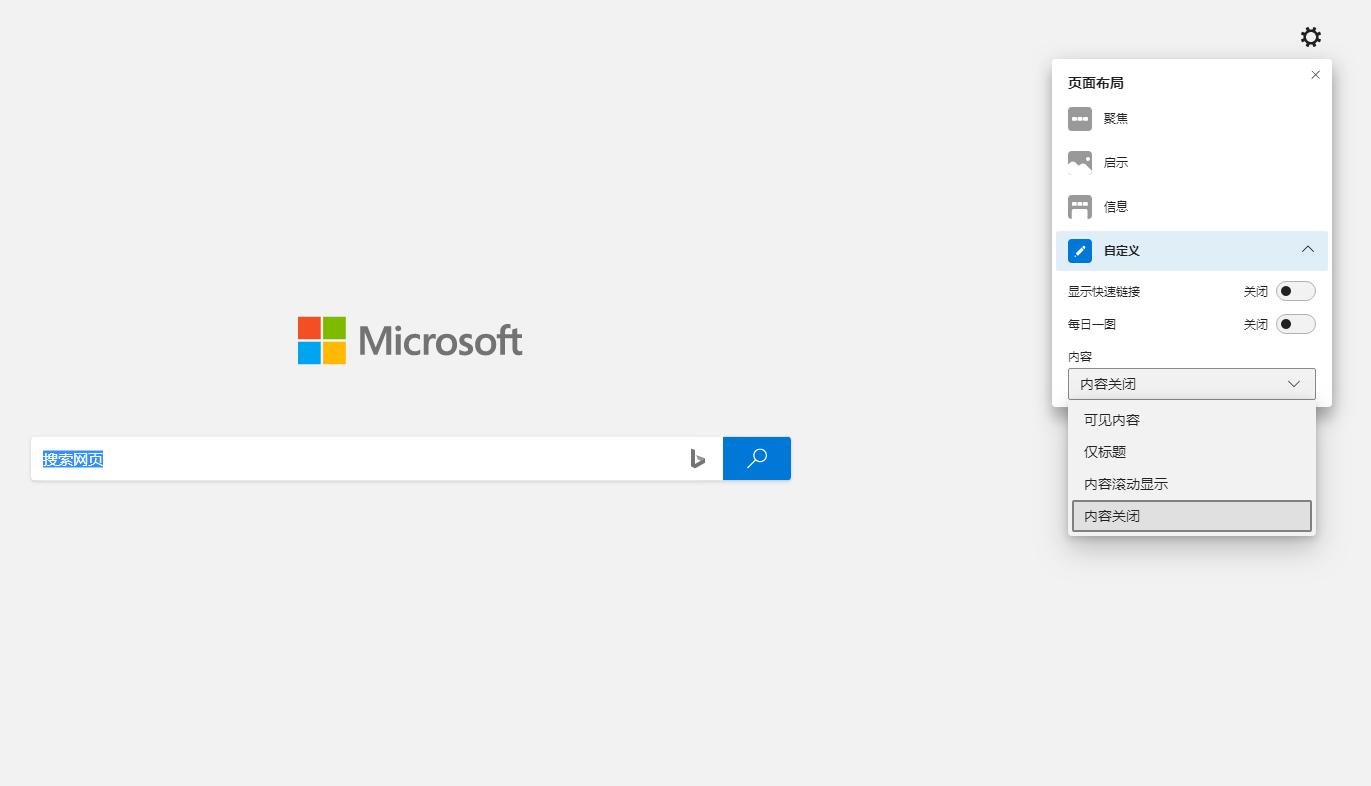
Task: Click the blue search magnifier button
Action: coord(757,459)
